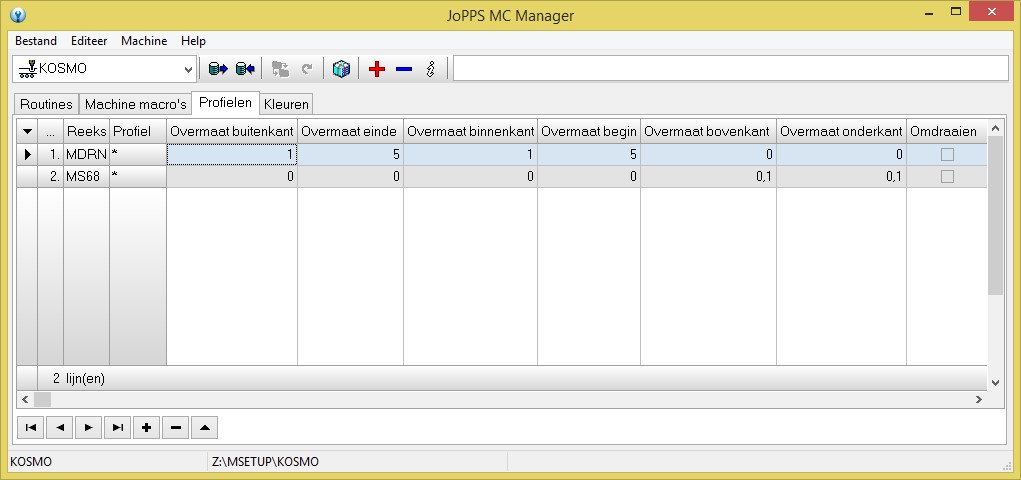The width and height of the screenshot is (1021, 480).
Task: Toggle Omdraaien checkbox for MDRN row
Action: click(x=947, y=154)
